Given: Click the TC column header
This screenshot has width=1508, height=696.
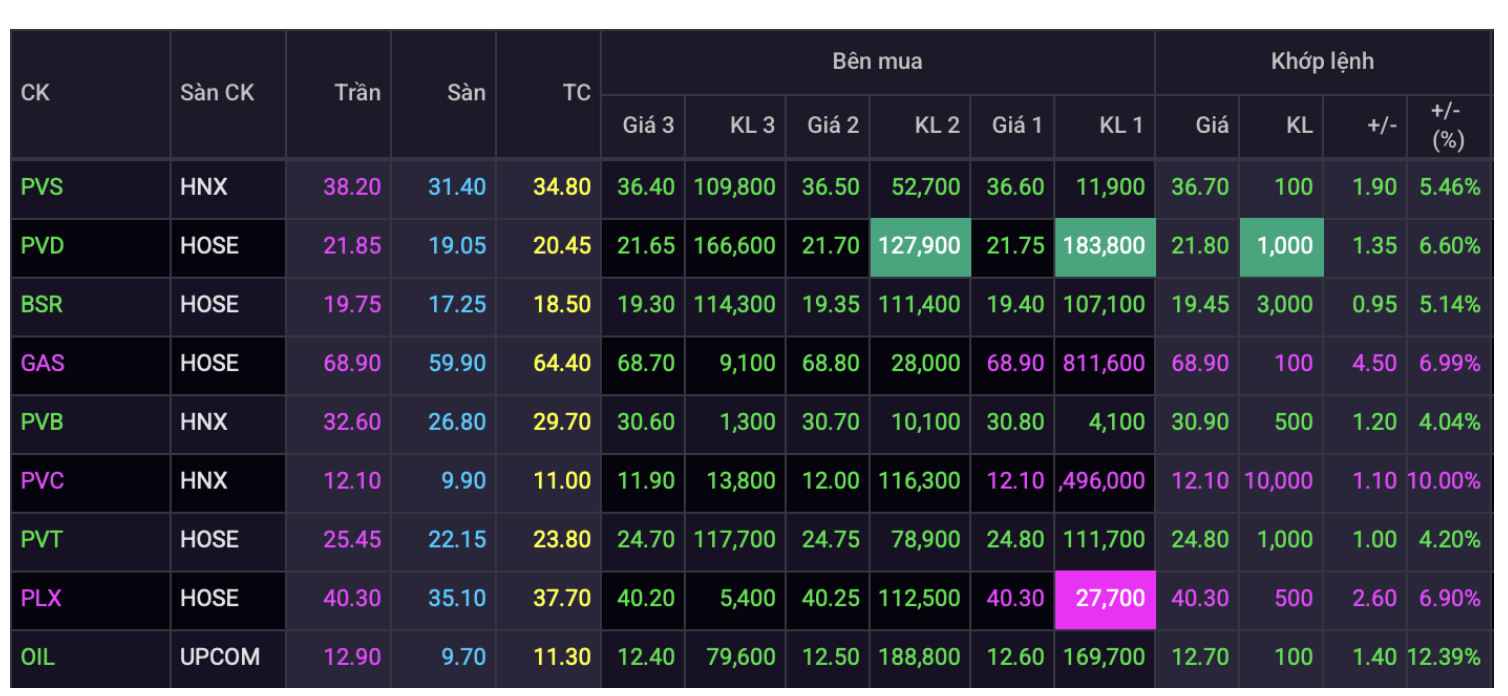Looking at the screenshot, I should click(577, 93).
